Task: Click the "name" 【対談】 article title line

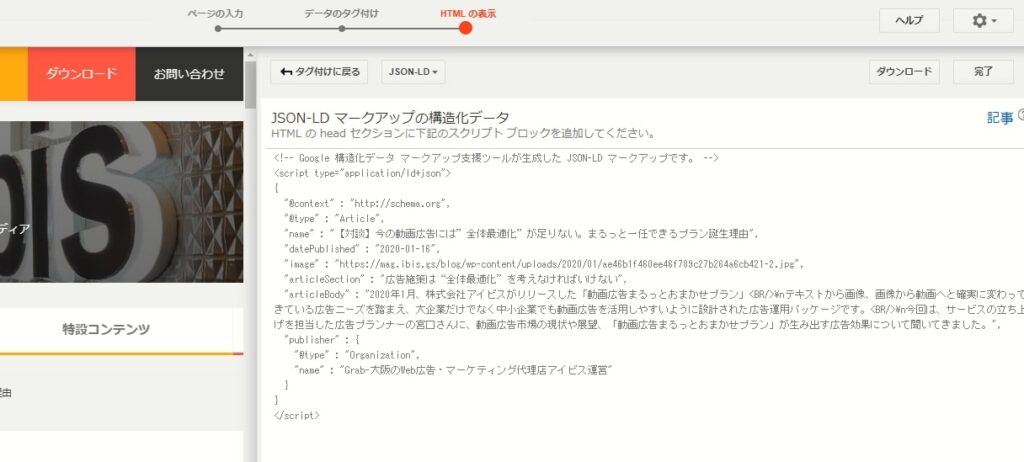Action: 520,233
